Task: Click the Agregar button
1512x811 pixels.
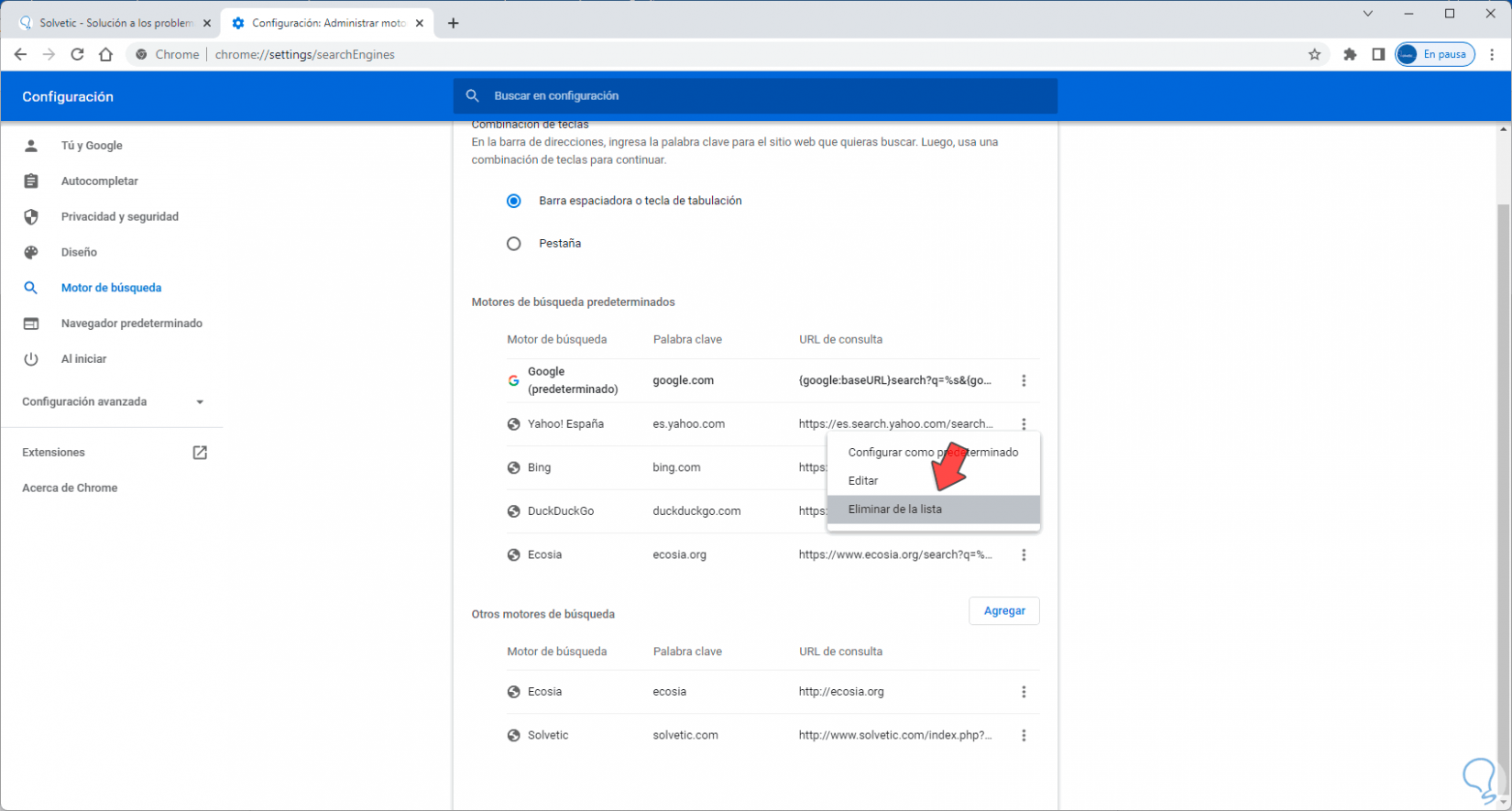Action: (x=1004, y=610)
